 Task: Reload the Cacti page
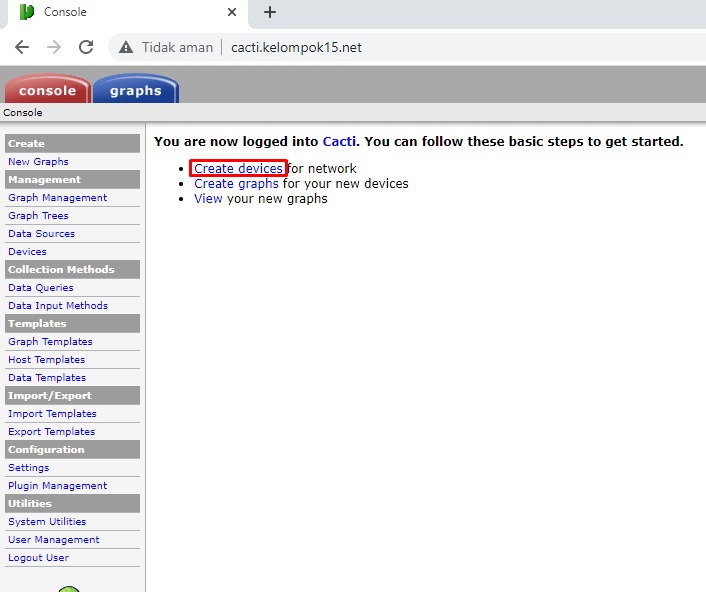tap(86, 47)
